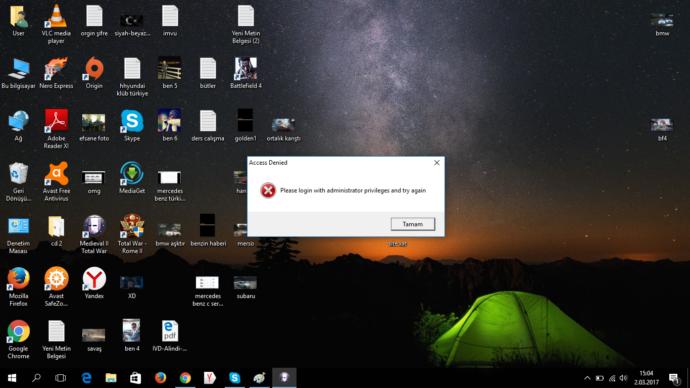Select the subaru image file
The height and width of the screenshot is (388, 690).
click(246, 287)
